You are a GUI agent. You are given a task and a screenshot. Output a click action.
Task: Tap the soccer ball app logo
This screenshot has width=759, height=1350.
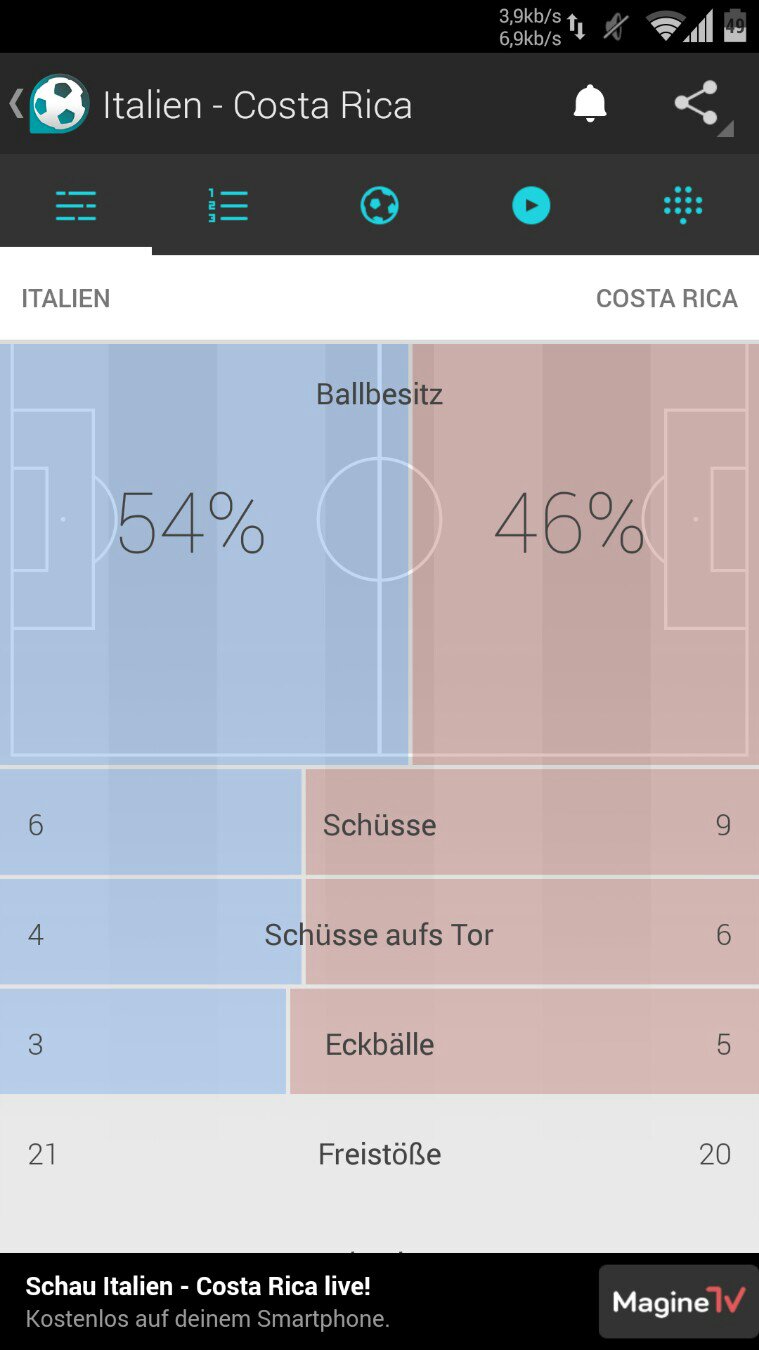pos(59,104)
